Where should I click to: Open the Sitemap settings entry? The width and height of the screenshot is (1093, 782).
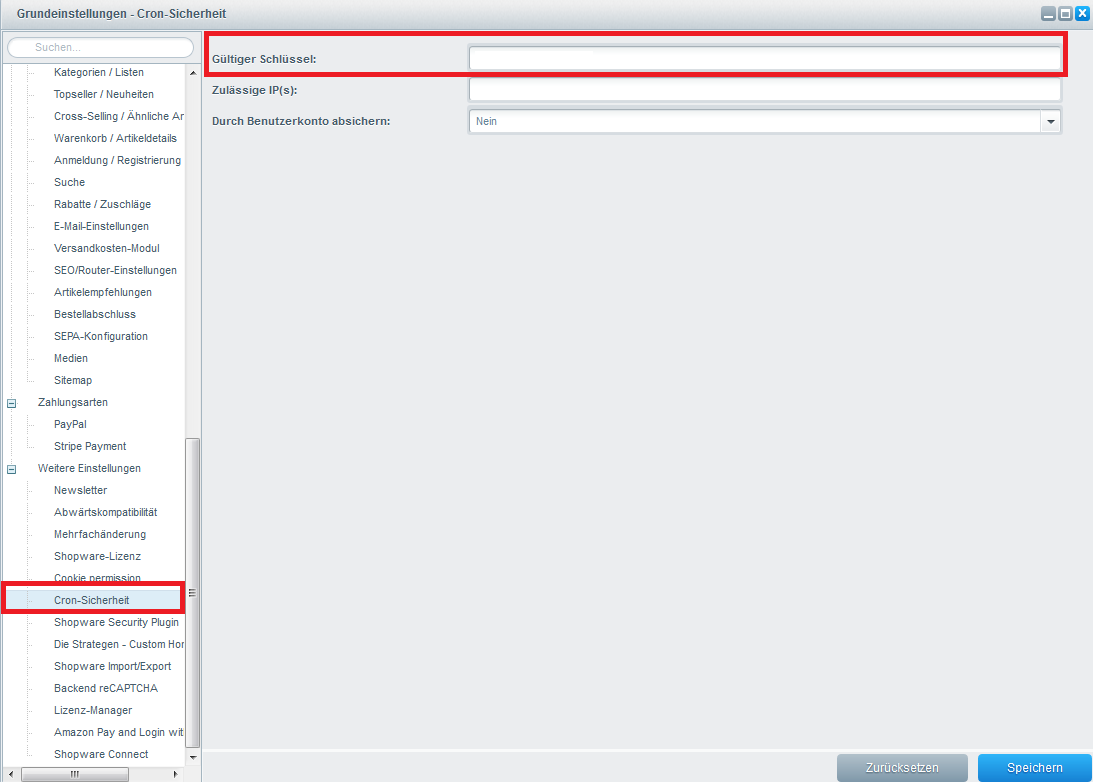72,381
